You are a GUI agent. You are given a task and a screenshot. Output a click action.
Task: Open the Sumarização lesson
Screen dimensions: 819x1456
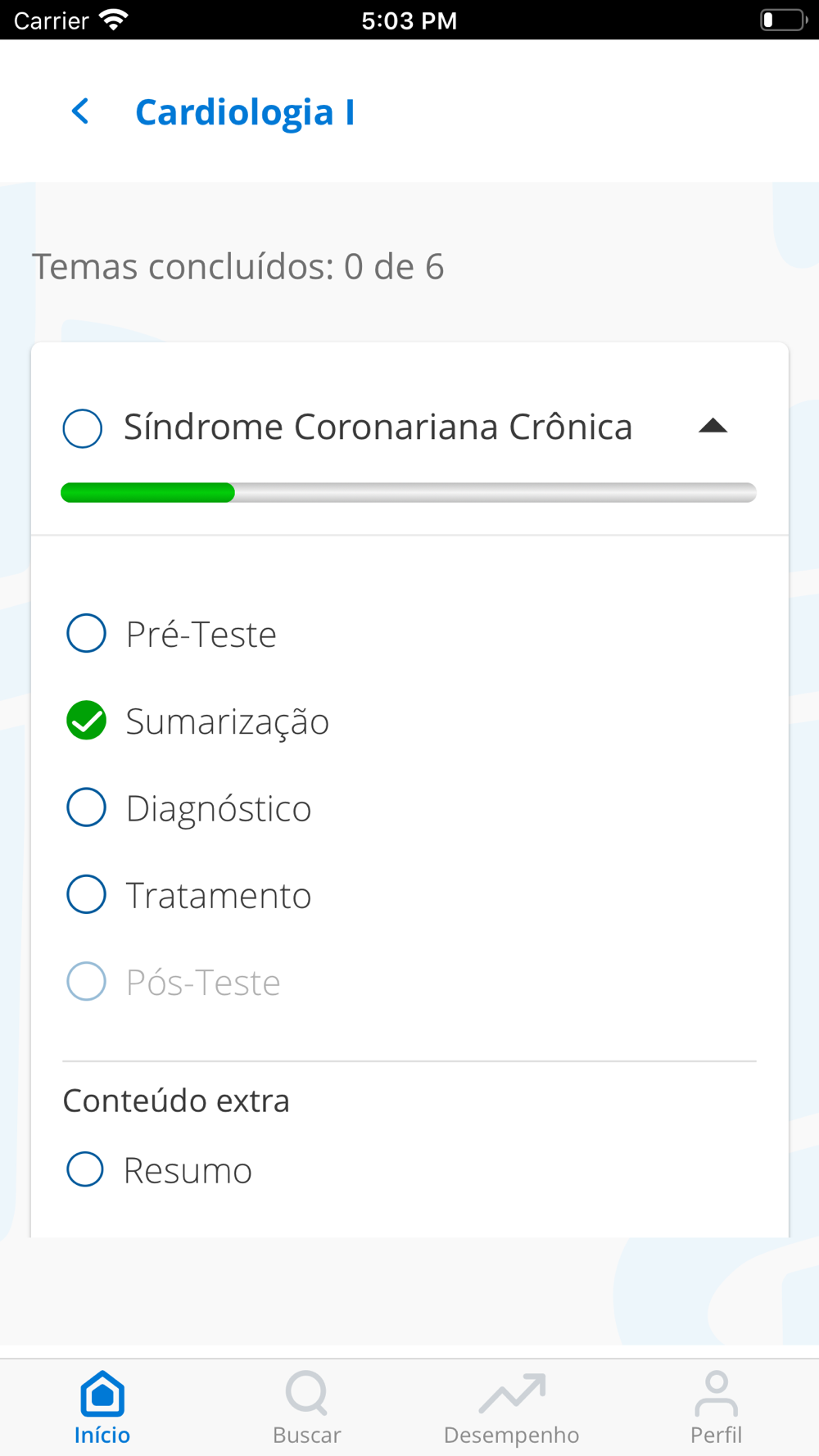[x=227, y=721]
